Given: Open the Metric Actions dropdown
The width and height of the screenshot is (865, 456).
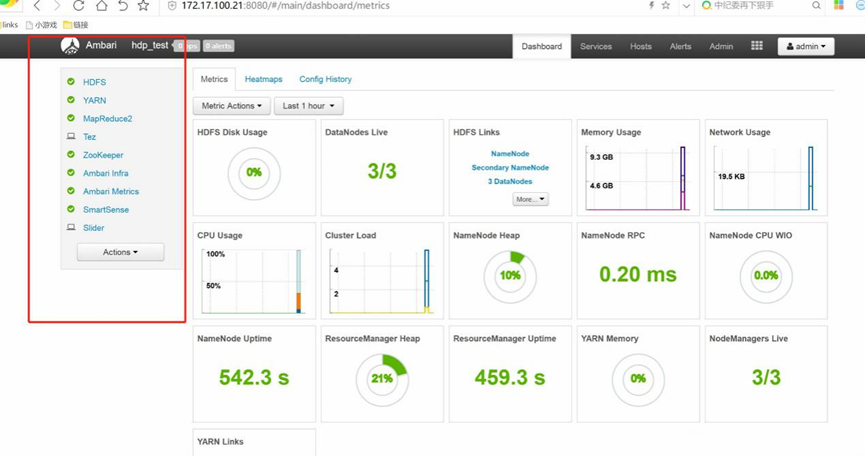Looking at the screenshot, I should pyautogui.click(x=232, y=106).
